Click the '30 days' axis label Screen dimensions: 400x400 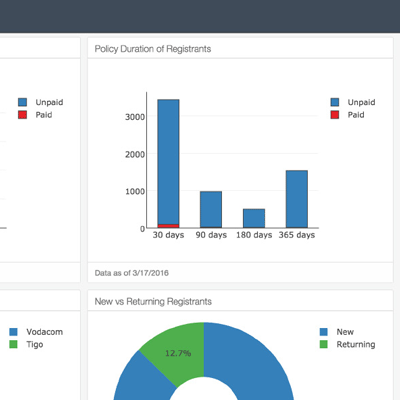point(168,235)
